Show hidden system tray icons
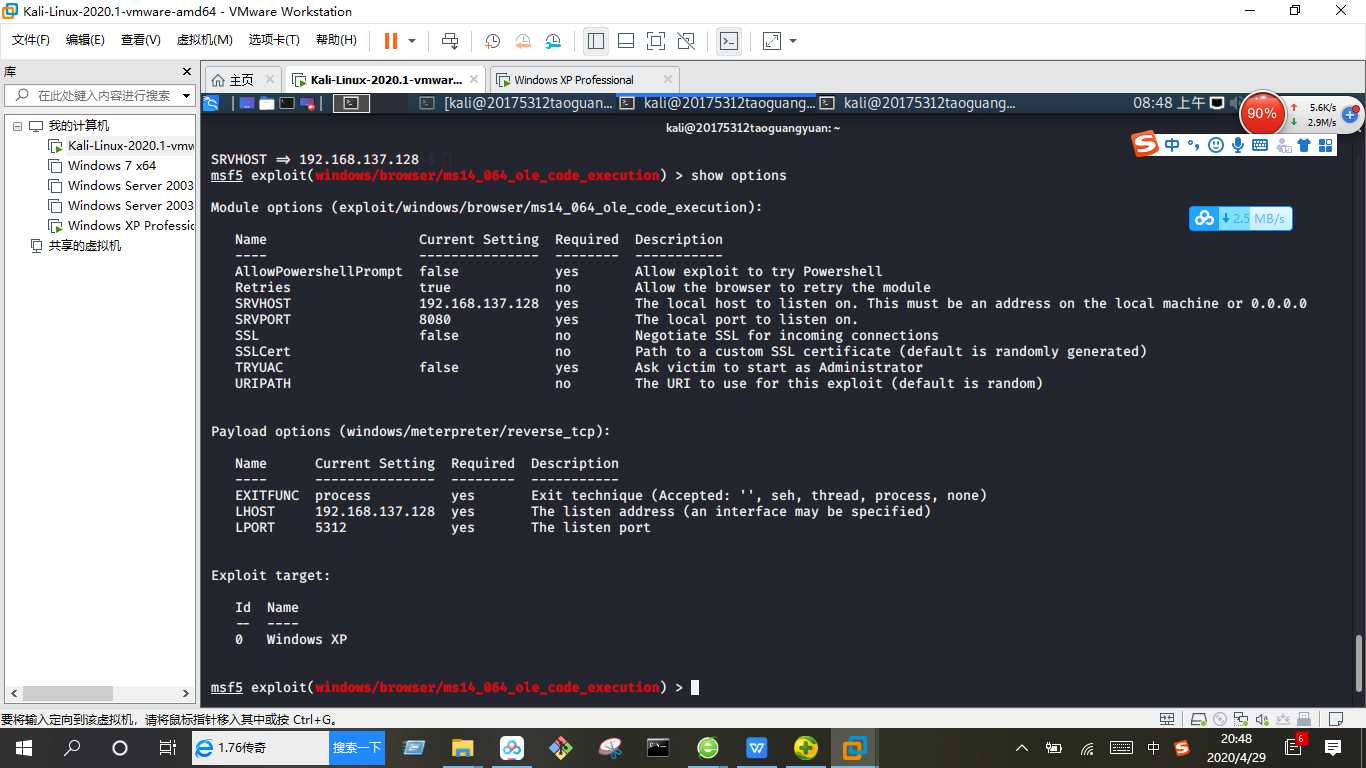This screenshot has height=768, width=1366. point(1022,748)
